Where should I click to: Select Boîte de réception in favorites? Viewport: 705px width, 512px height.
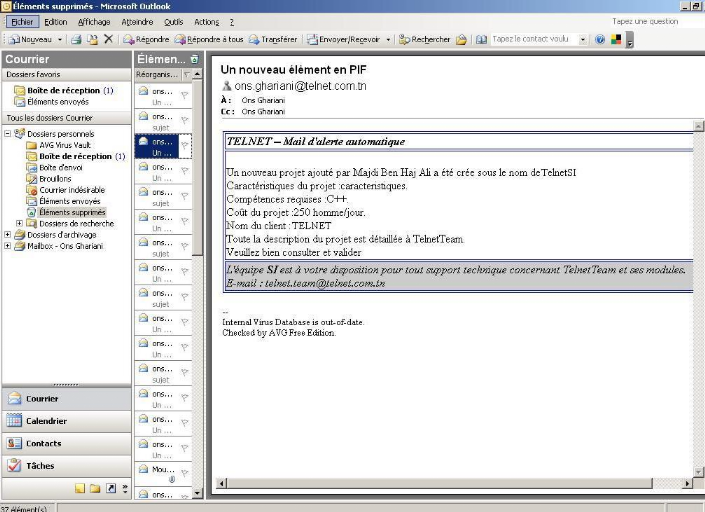pos(63,90)
